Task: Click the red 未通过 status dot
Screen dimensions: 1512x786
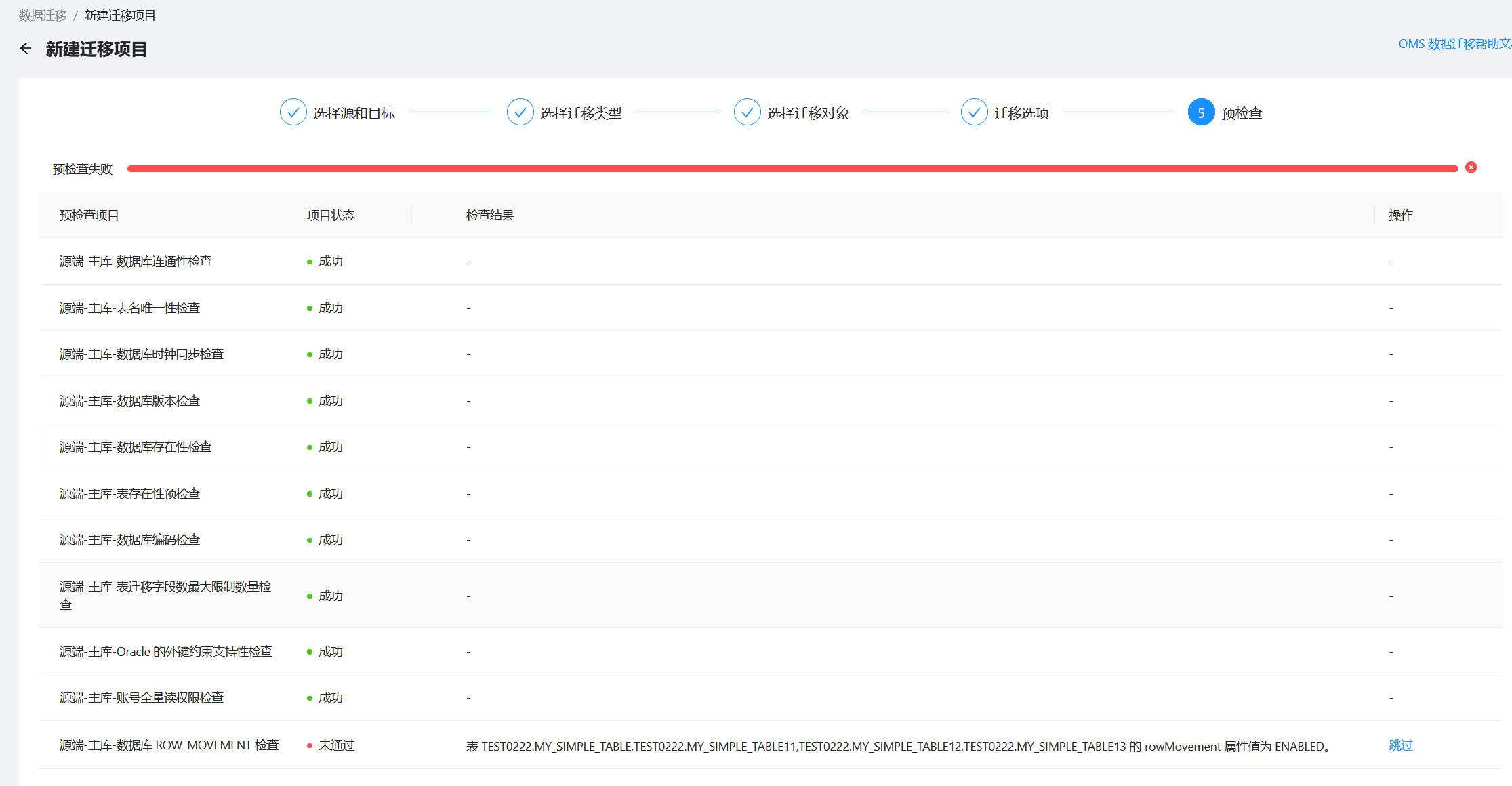Action: 310,745
